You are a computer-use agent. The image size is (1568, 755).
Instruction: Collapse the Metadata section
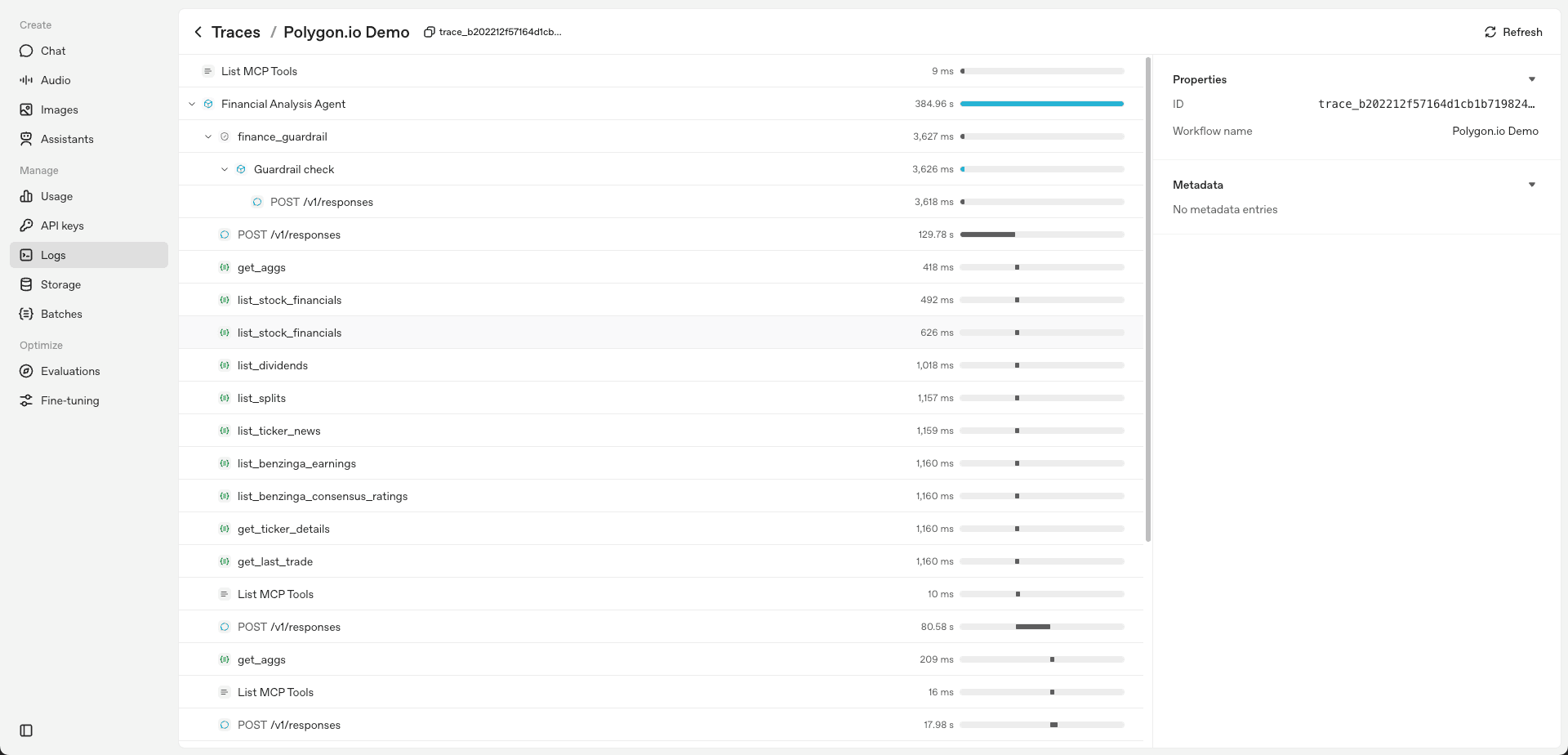pos(1531,185)
